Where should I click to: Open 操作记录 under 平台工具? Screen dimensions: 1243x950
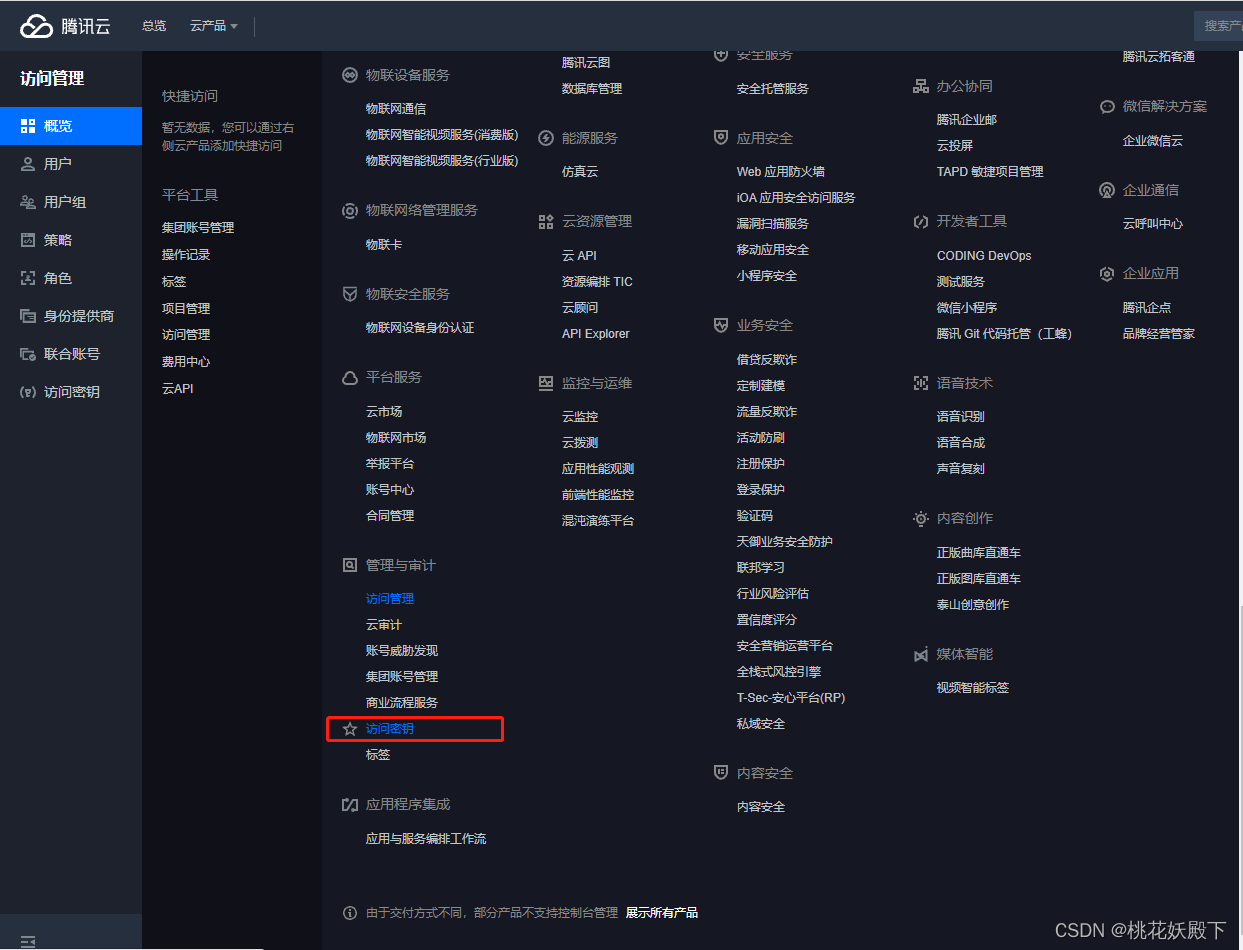186,255
